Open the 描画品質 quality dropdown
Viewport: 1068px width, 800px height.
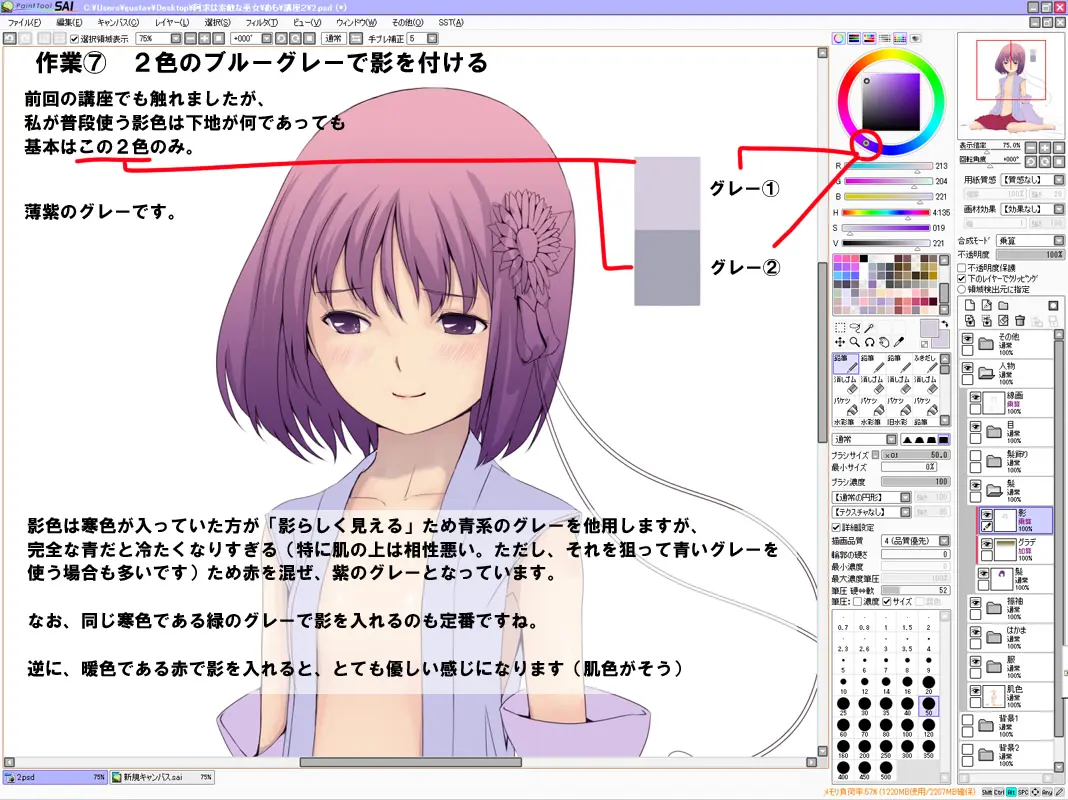(x=916, y=541)
